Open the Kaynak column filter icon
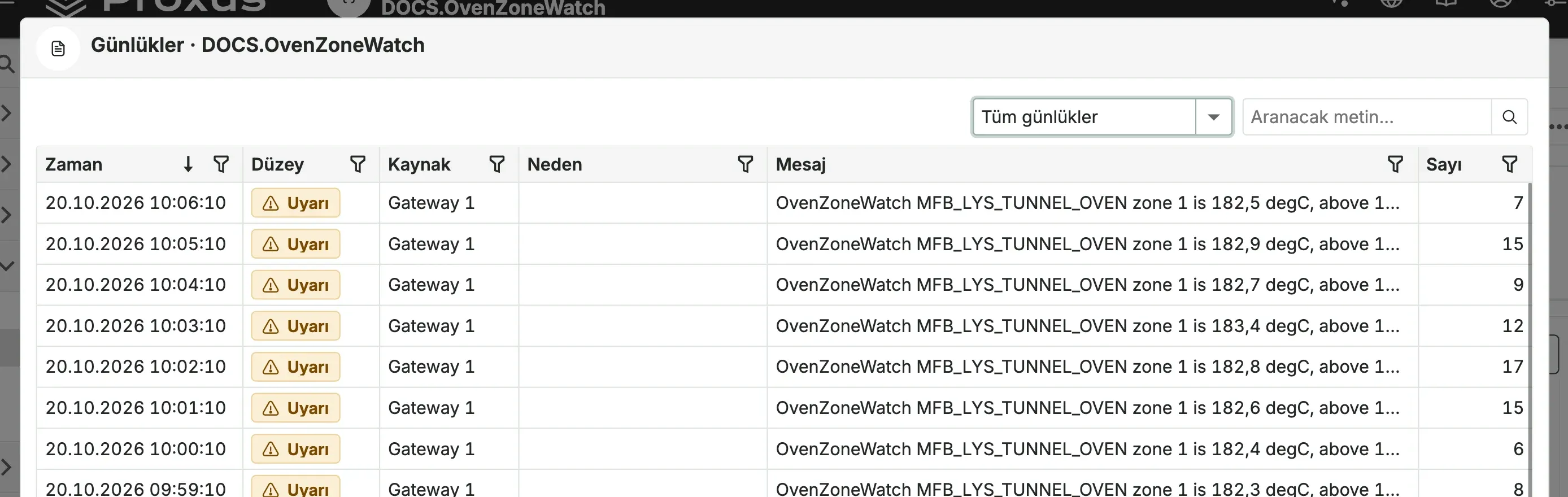Viewport: 1568px width, 497px height. coord(496,164)
